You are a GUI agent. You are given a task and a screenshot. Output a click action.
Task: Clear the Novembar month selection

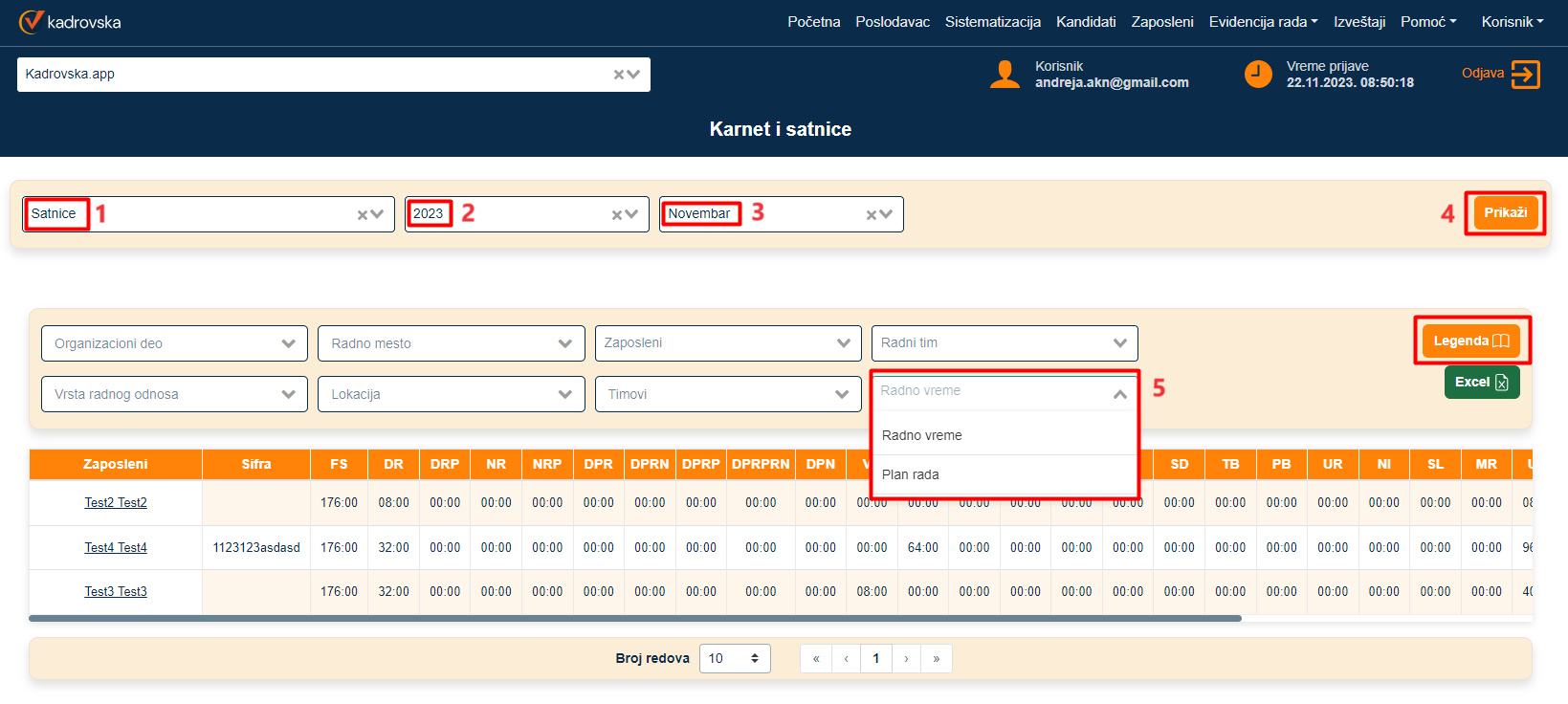pyautogui.click(x=872, y=215)
